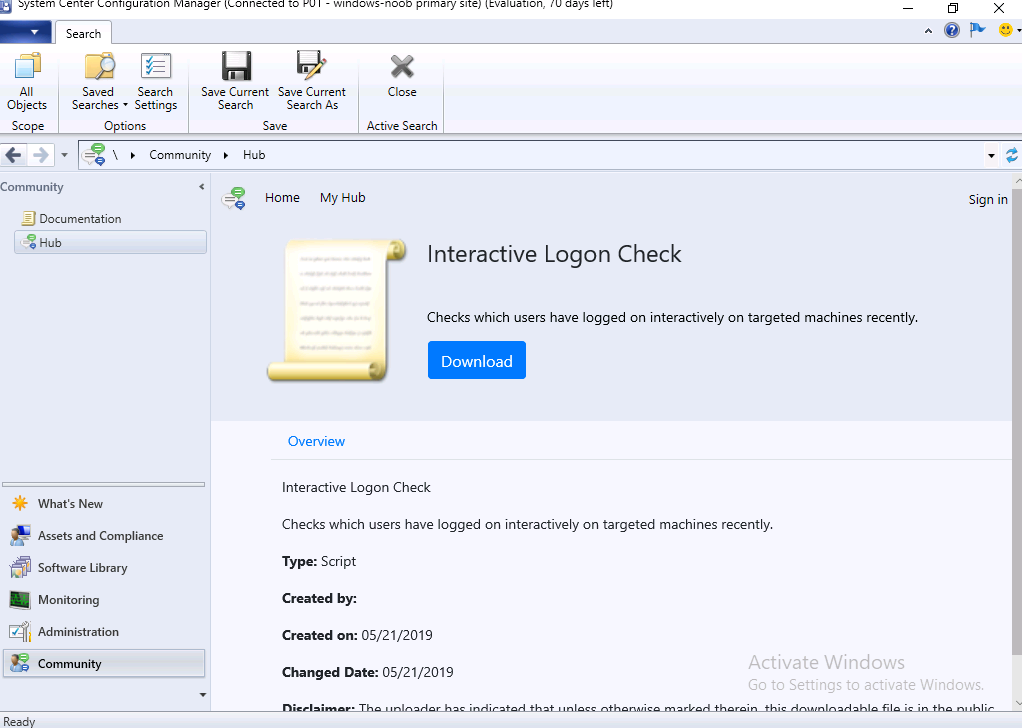Open Software Library workspace

pos(104,568)
